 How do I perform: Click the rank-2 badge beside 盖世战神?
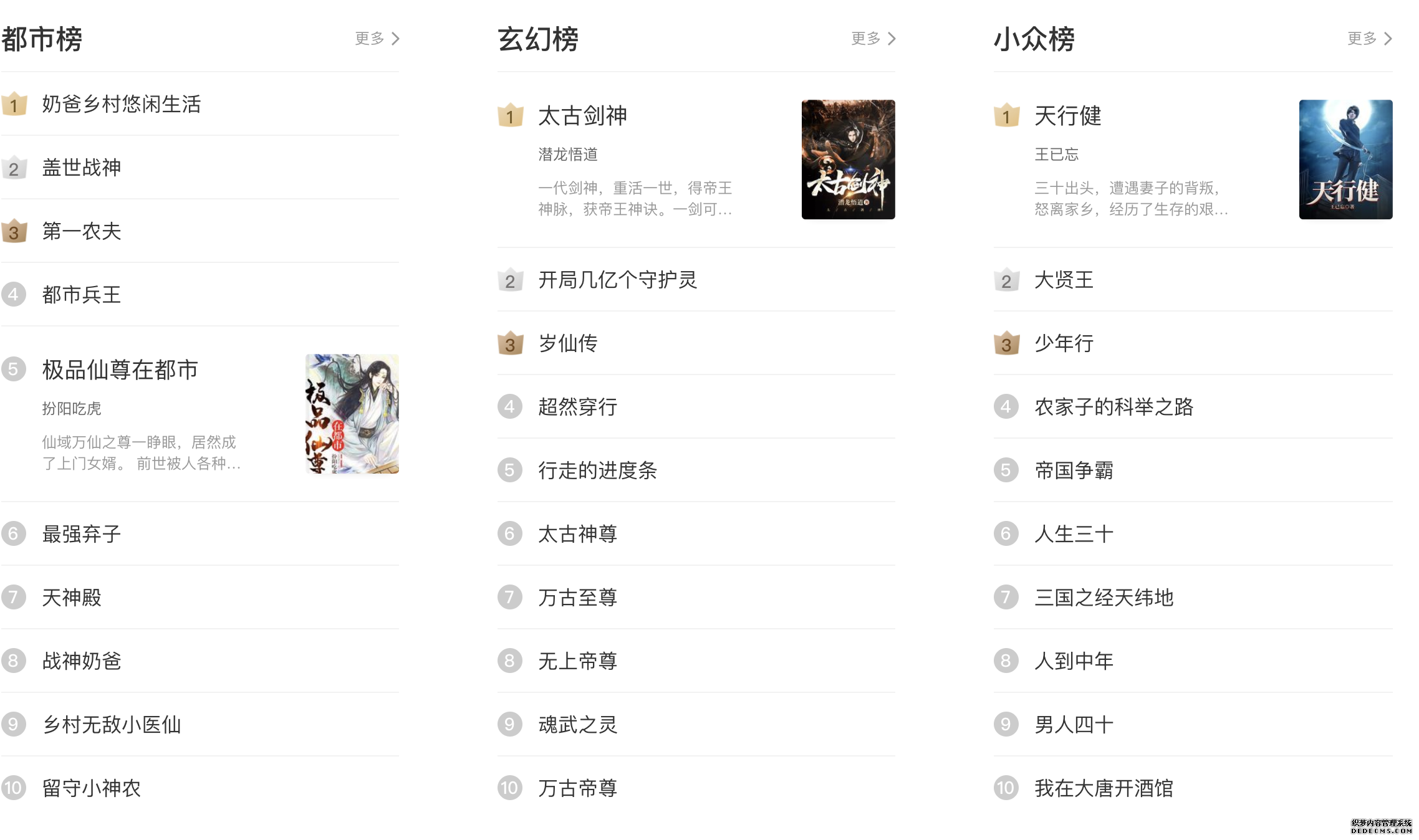tap(14, 168)
